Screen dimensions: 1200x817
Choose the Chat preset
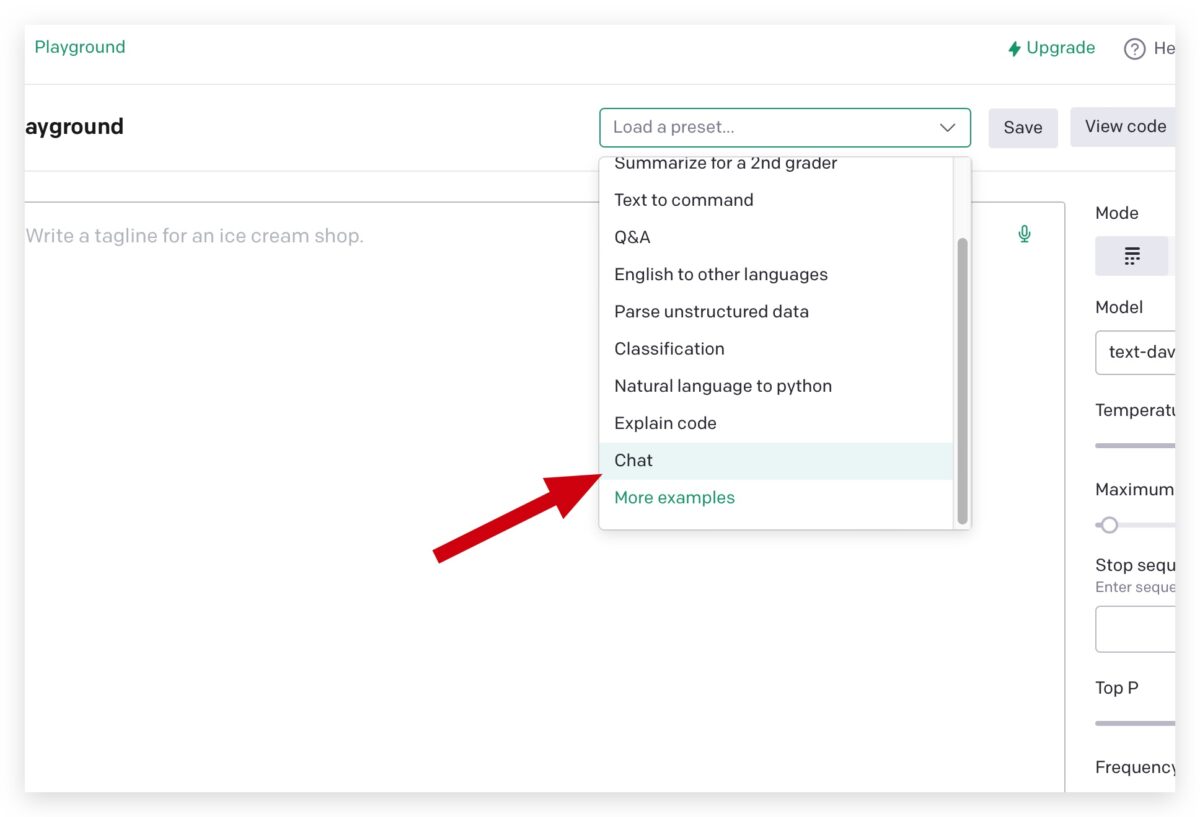776,461
